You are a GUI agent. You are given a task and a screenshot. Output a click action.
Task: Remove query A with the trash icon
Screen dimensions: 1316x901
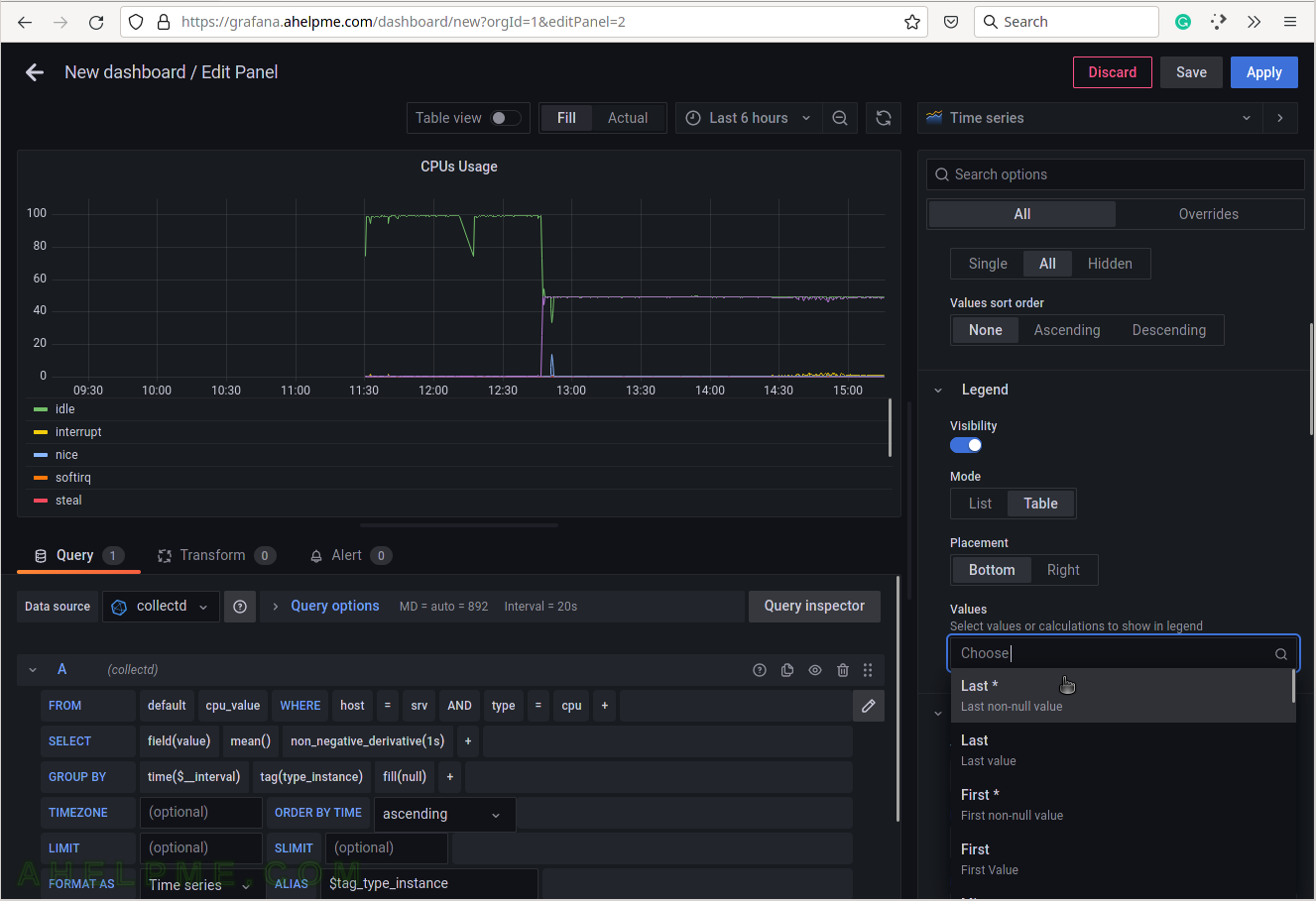[843, 670]
